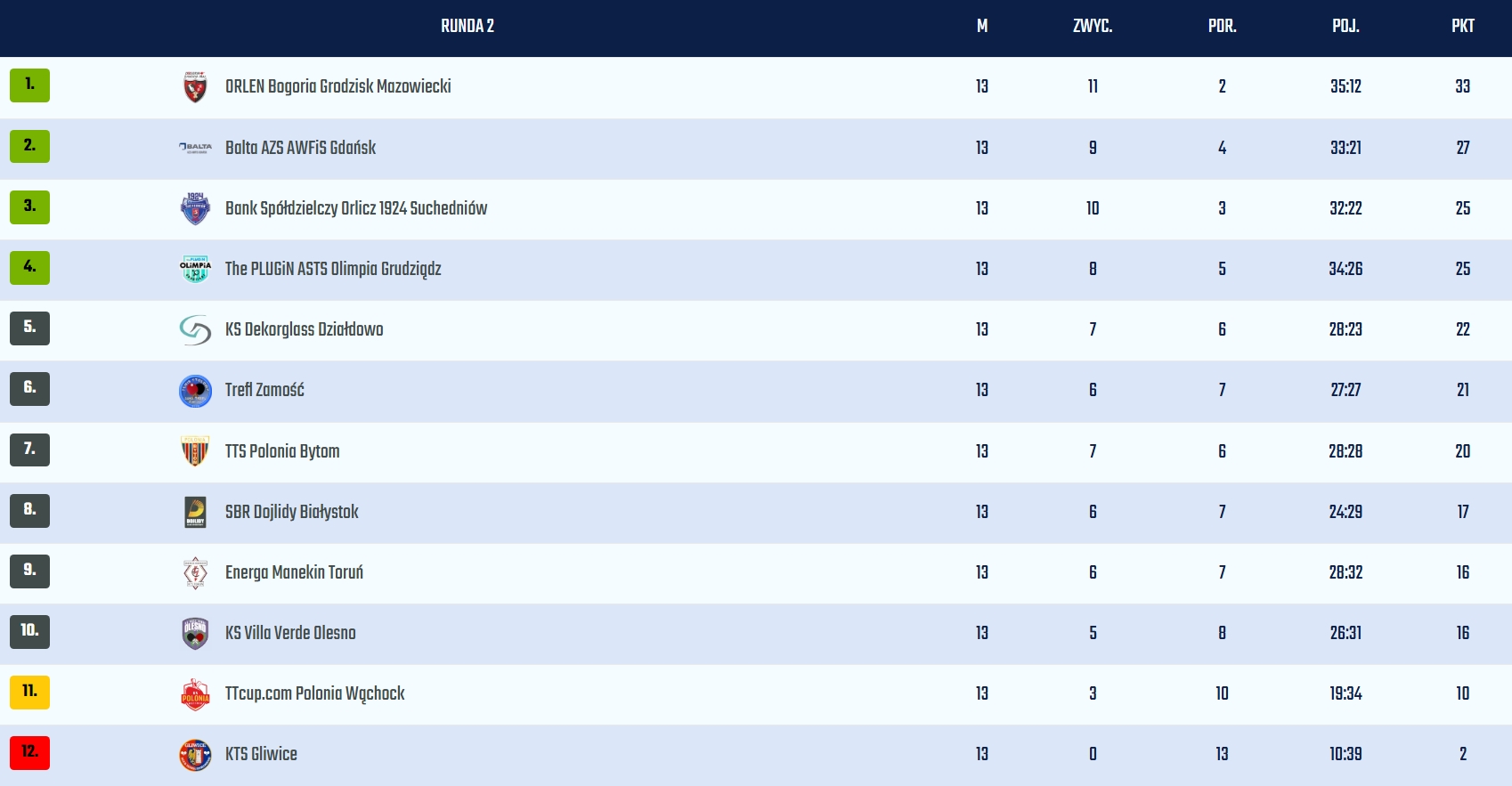Click the RUNDA 2 table heading

coord(467,26)
